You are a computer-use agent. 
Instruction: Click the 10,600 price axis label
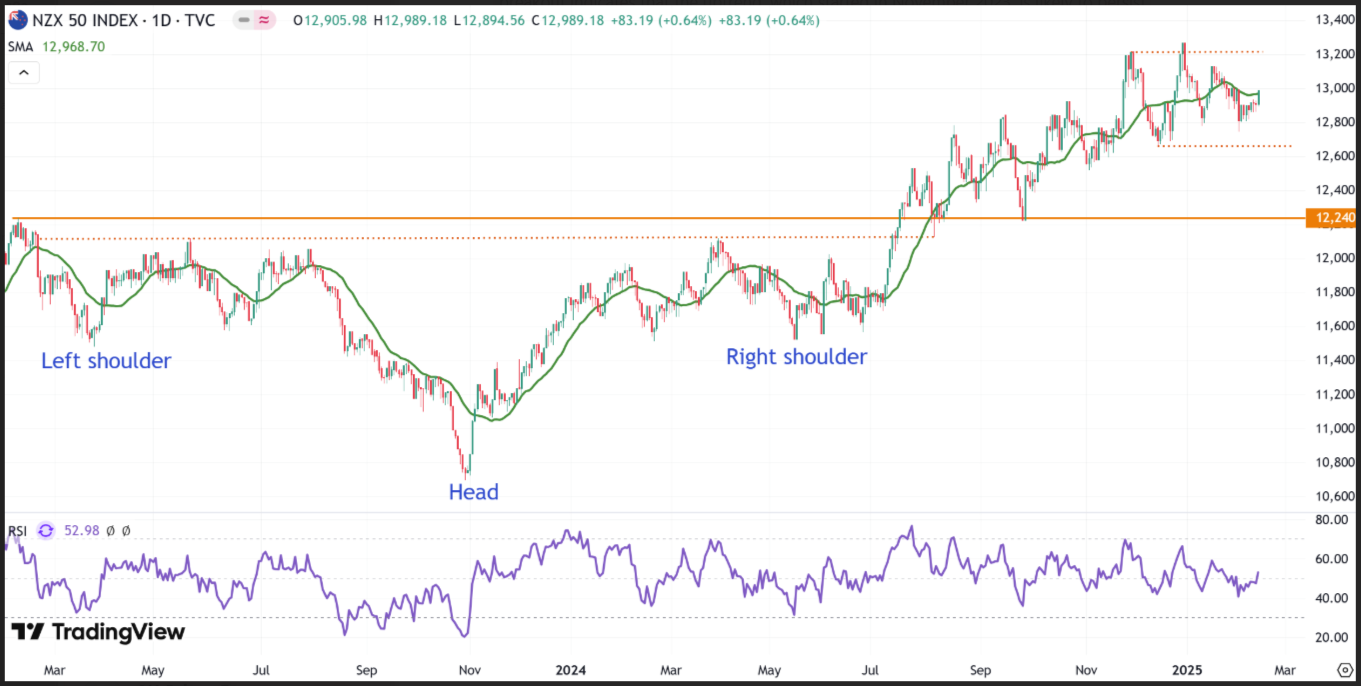(x=1333, y=496)
